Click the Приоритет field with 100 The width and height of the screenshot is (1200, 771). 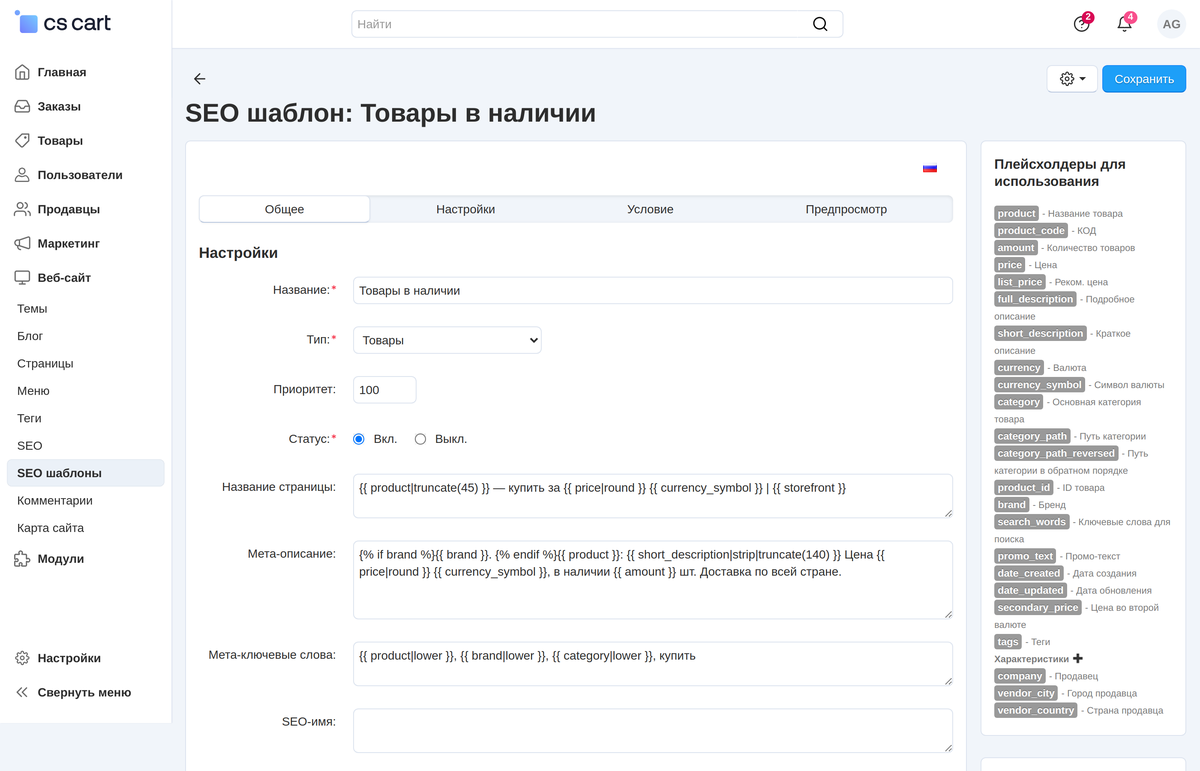pyautogui.click(x=385, y=390)
